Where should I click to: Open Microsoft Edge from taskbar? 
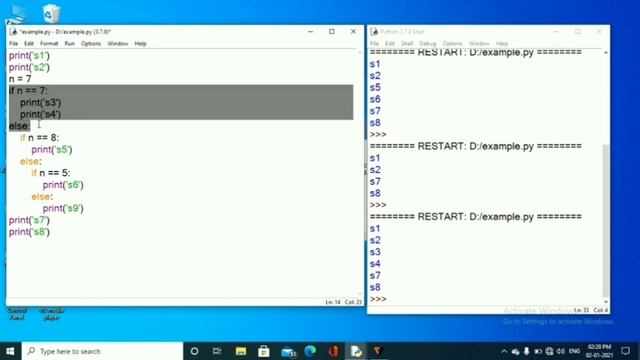[310, 351]
